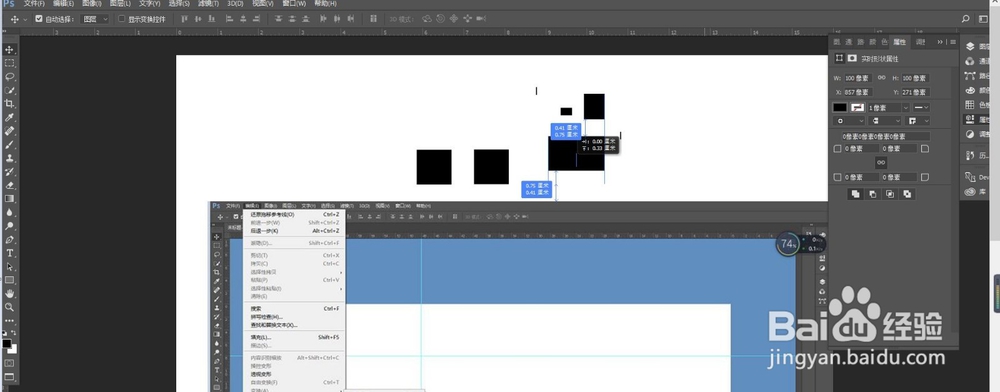Open the Paths panel icon in dock
The image size is (1000, 392).
pos(970,75)
